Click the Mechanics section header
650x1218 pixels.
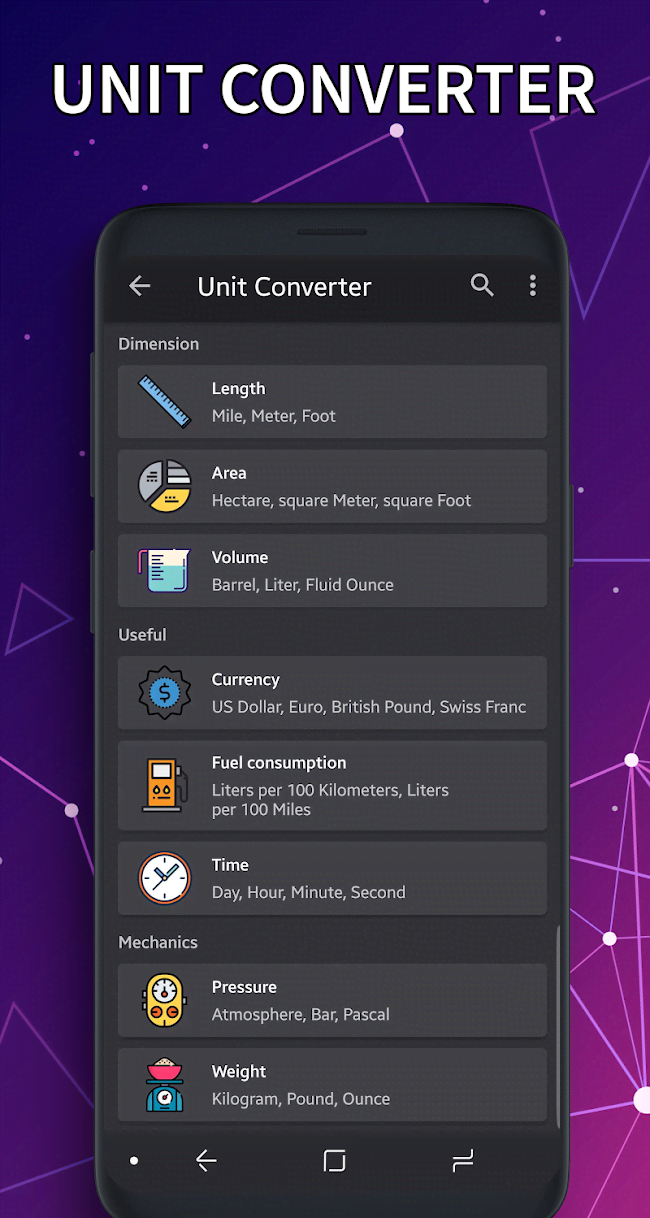point(158,942)
